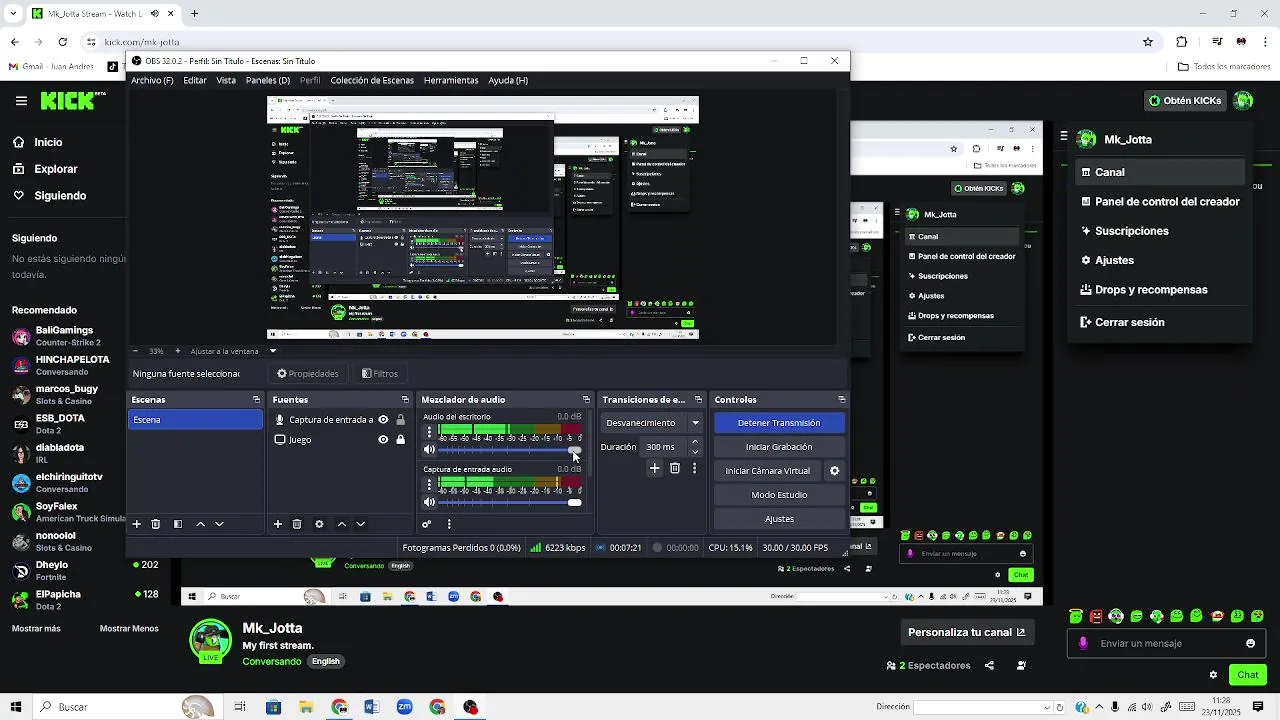Image resolution: width=1280 pixels, height=720 pixels.
Task: Click the green Chat send button
Action: [1248, 675]
